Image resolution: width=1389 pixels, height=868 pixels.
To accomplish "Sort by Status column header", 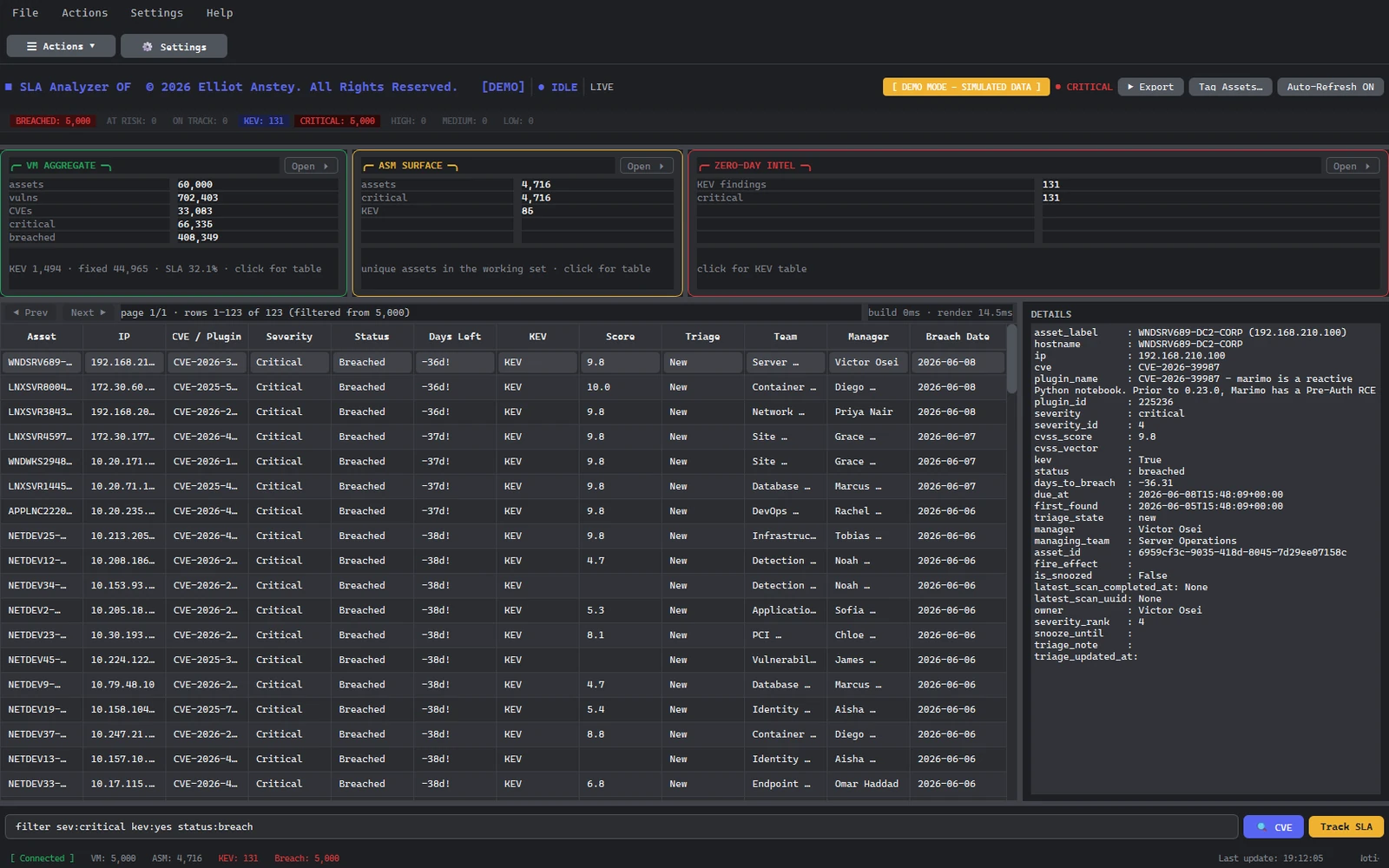I will 372,337.
